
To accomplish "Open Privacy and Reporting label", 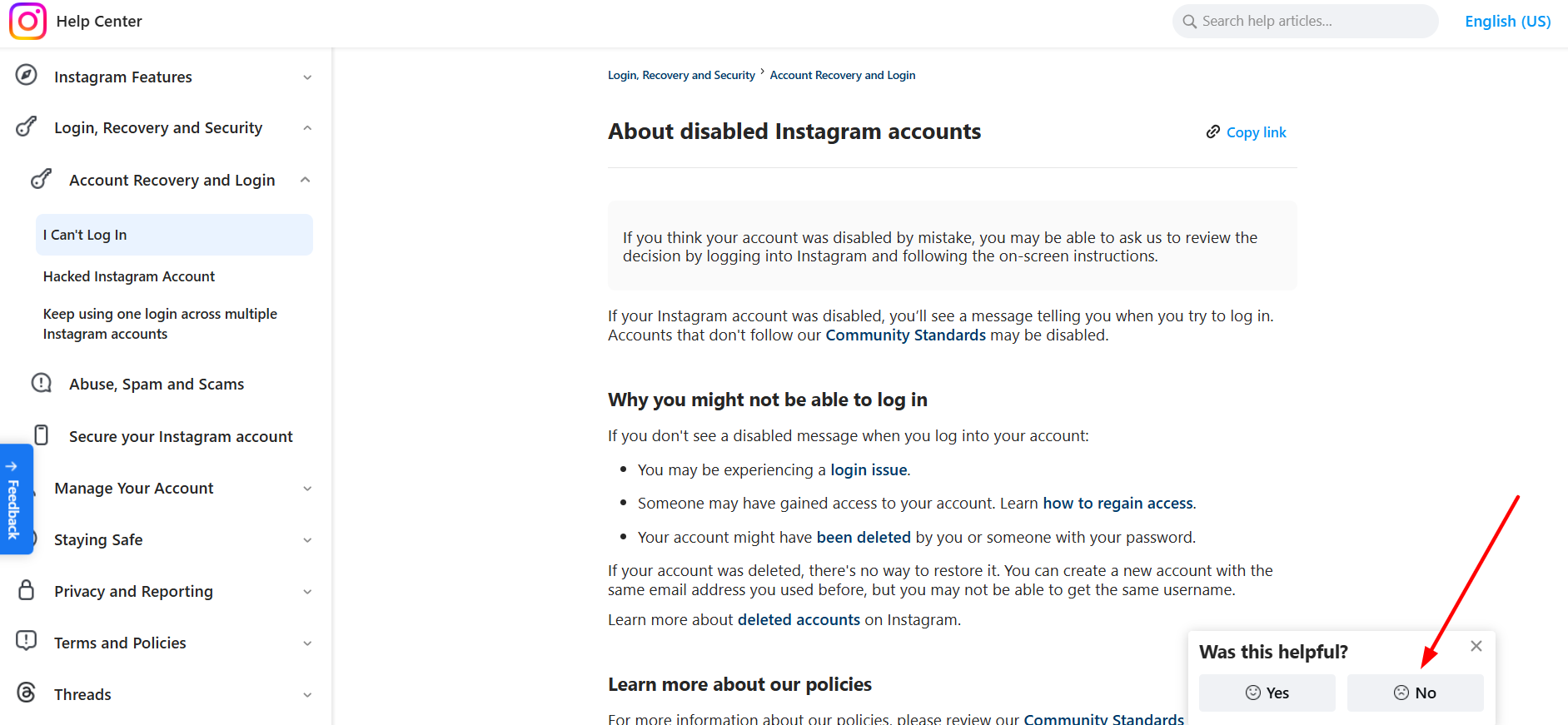I will [x=133, y=591].
